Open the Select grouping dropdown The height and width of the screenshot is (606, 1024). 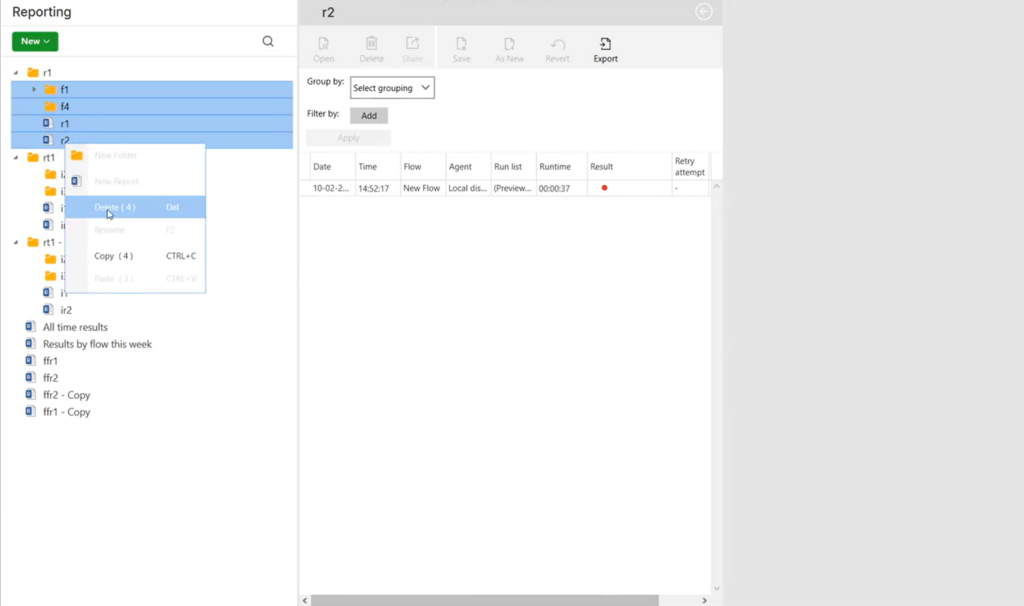(392, 88)
